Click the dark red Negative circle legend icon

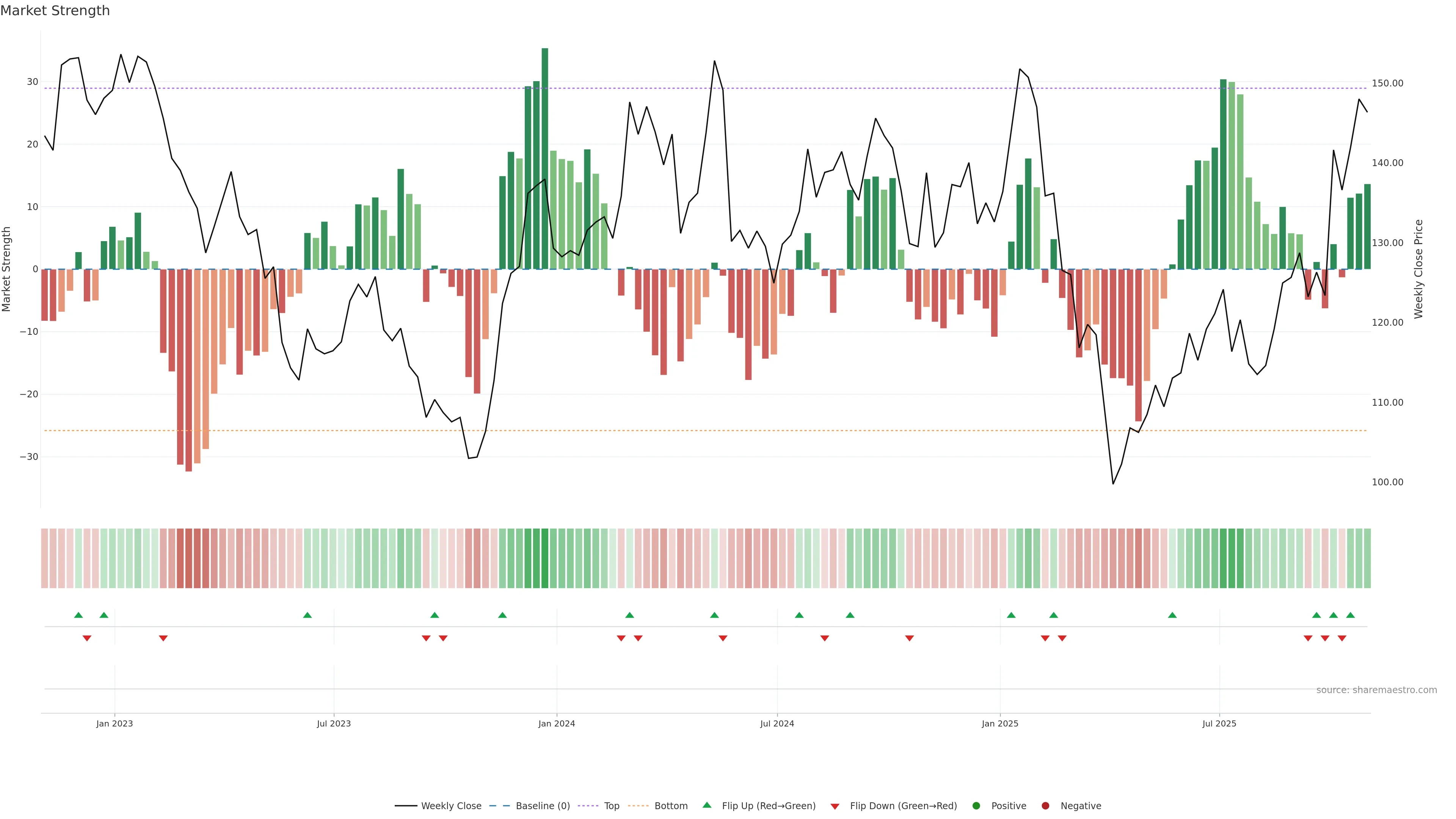click(1045, 805)
